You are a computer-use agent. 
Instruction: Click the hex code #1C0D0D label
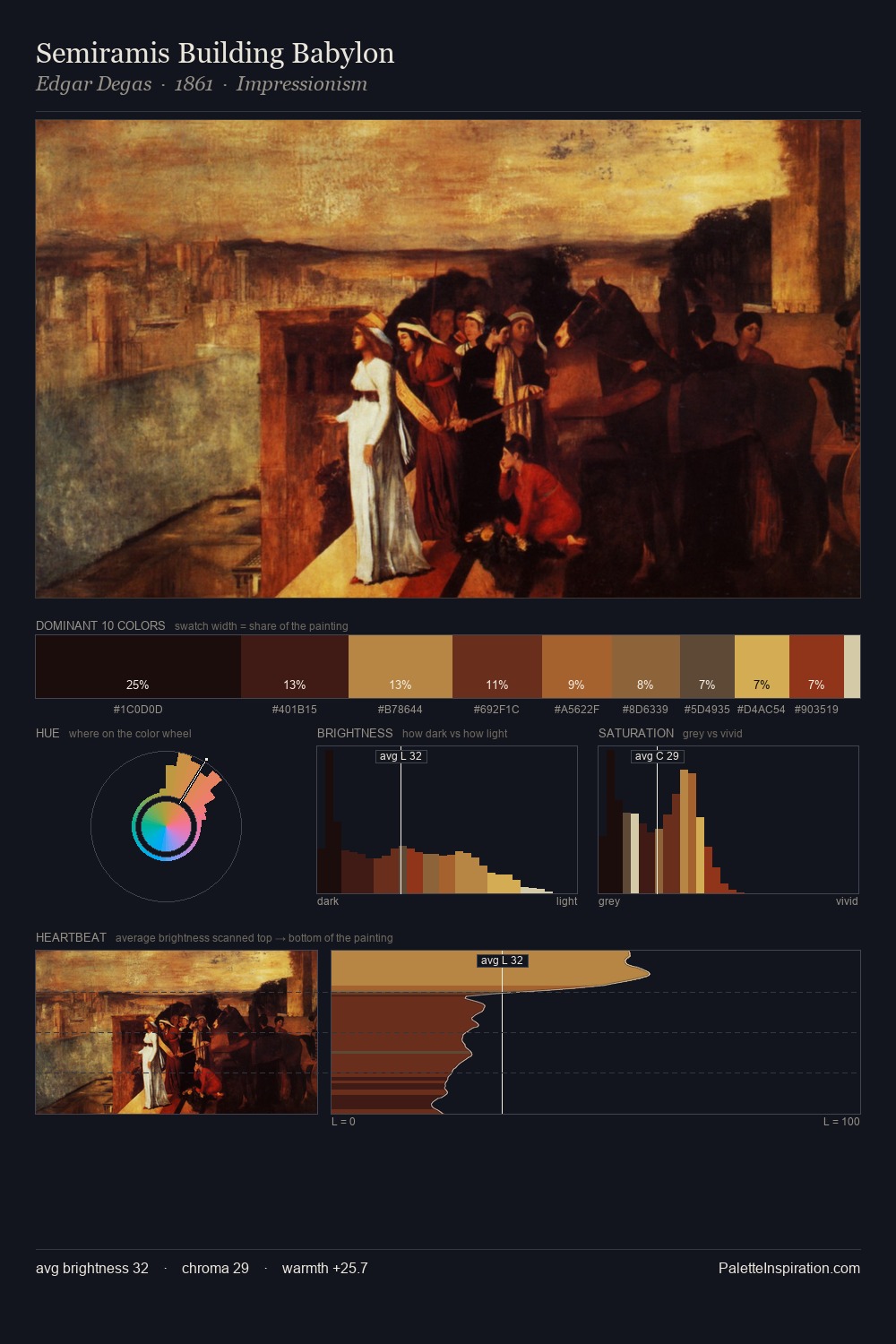click(x=138, y=710)
